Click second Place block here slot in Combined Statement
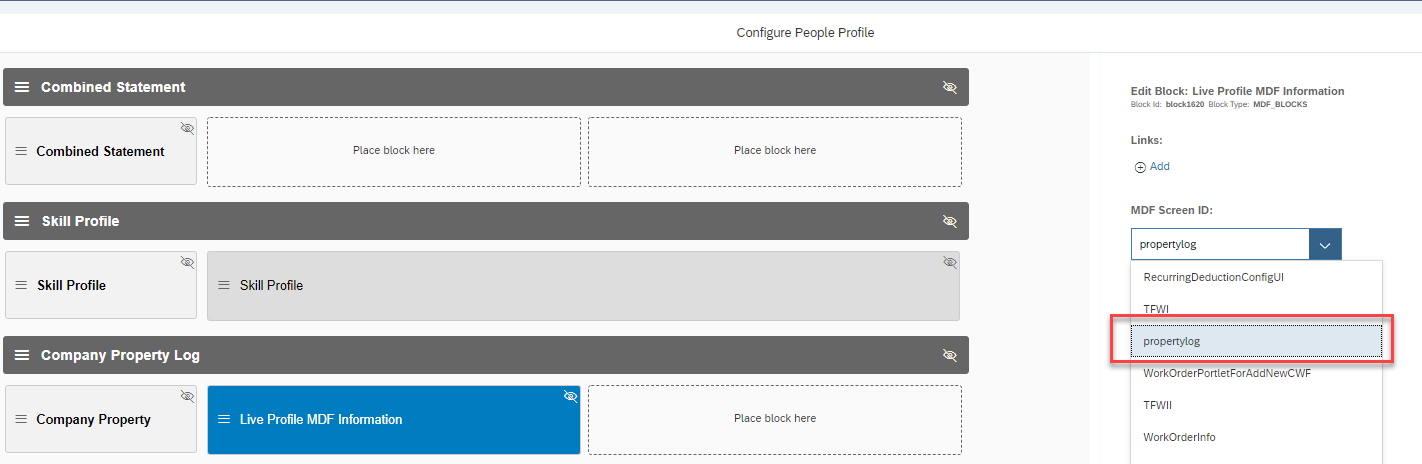Screen dimensions: 1422x464 [x=775, y=151]
